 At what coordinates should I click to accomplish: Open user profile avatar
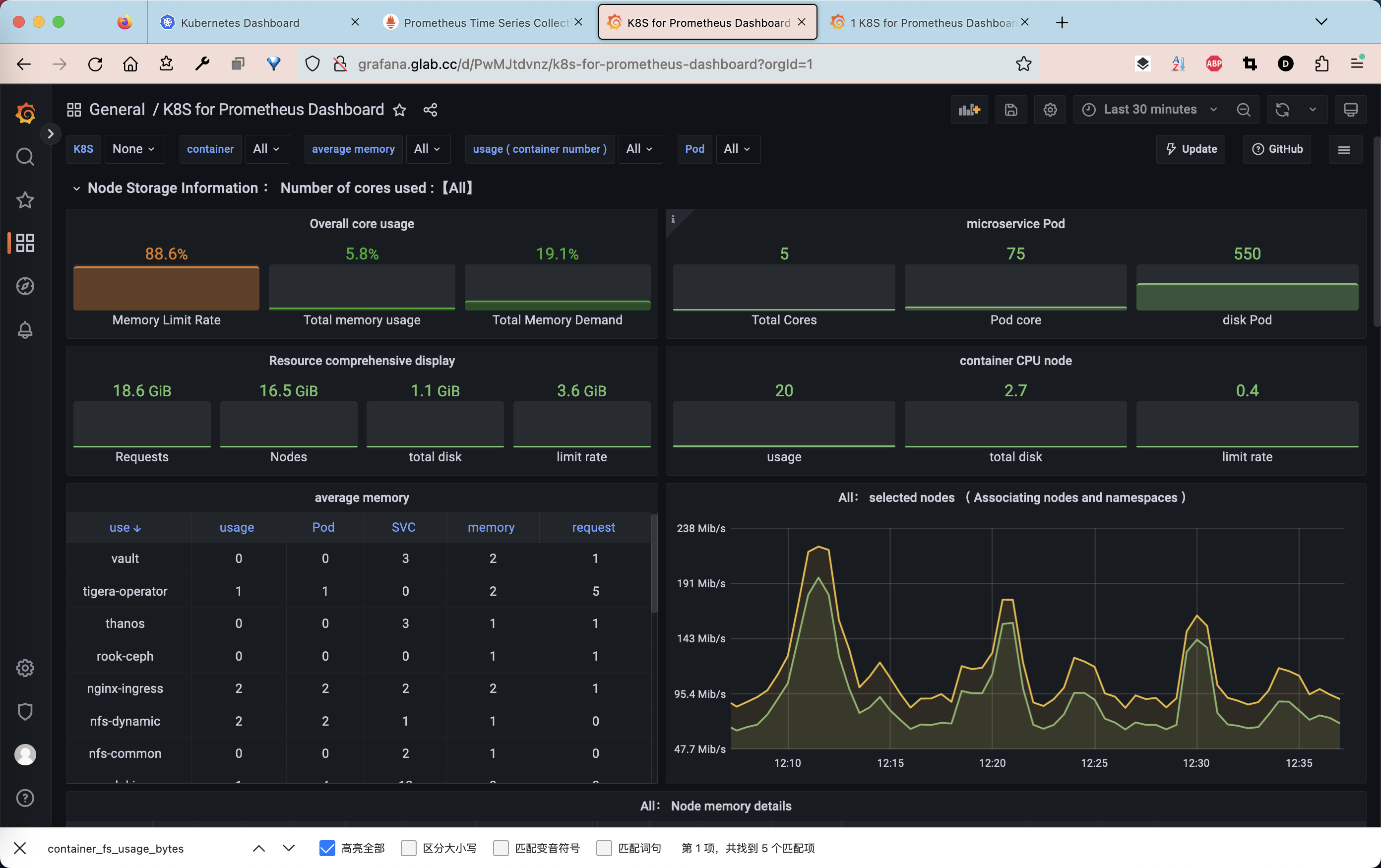point(25,754)
